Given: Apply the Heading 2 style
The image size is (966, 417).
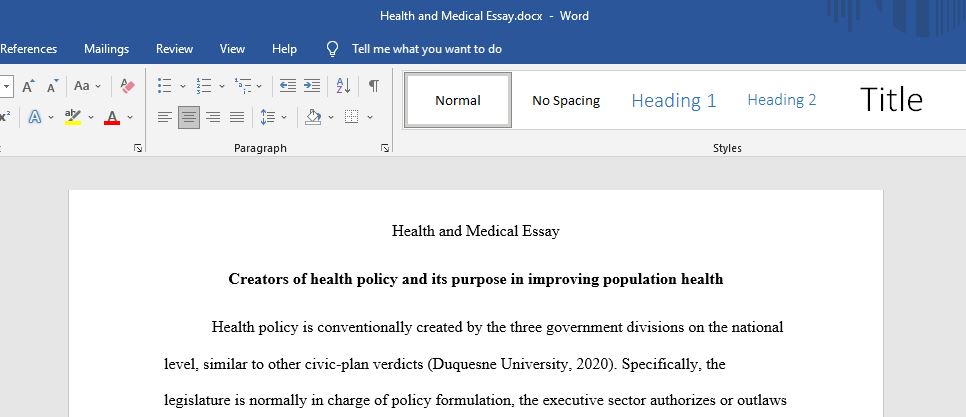Looking at the screenshot, I should point(782,100).
